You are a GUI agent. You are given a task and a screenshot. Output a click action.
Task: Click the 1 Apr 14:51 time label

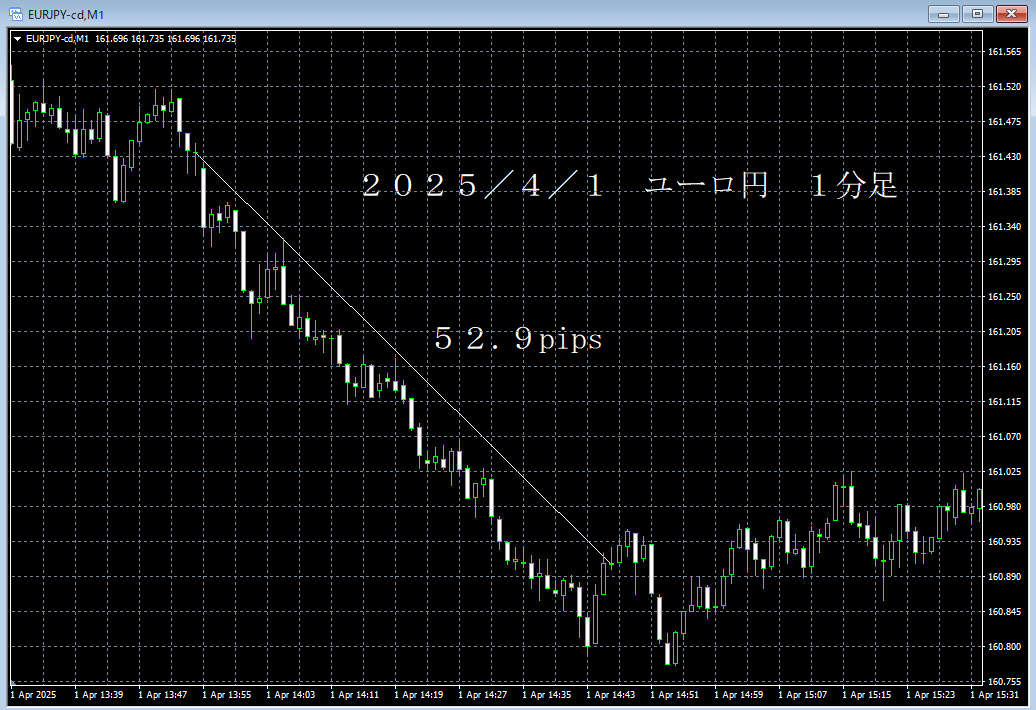[675, 695]
